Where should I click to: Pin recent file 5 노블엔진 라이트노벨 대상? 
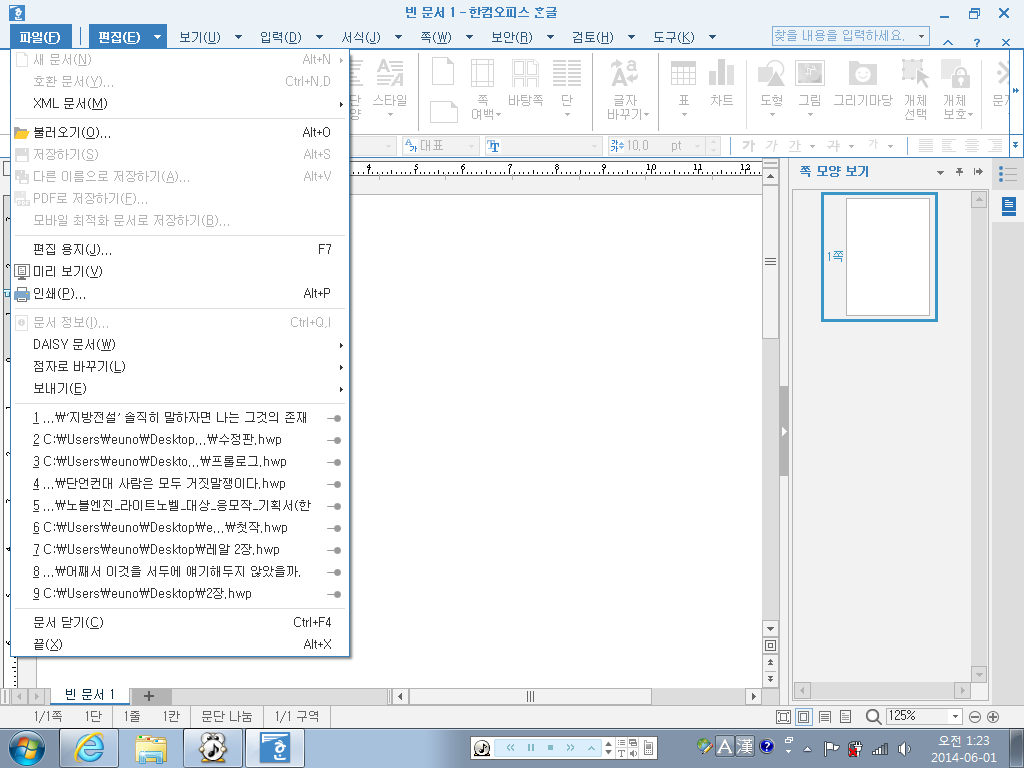coord(334,506)
